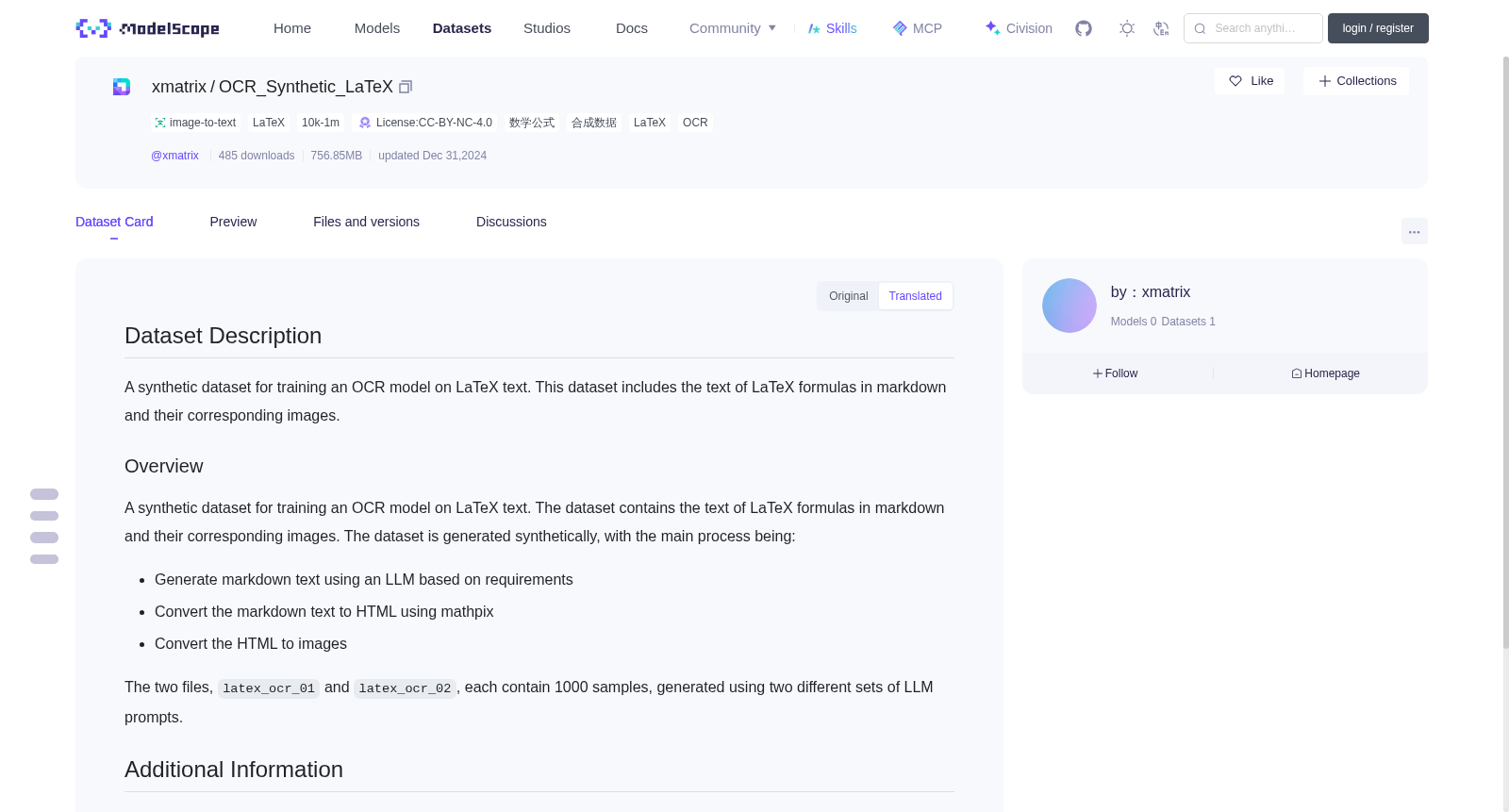Click the page vertical scrollbar
Image resolution: width=1509 pixels, height=812 pixels.
point(1506,352)
